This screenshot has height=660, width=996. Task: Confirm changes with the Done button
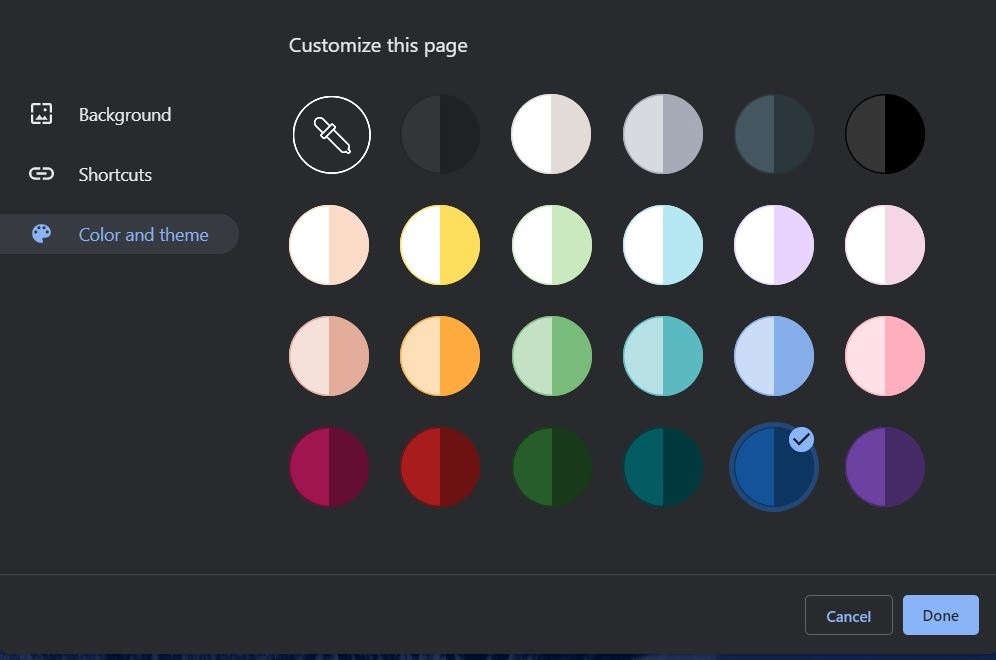pyautogui.click(x=940, y=615)
